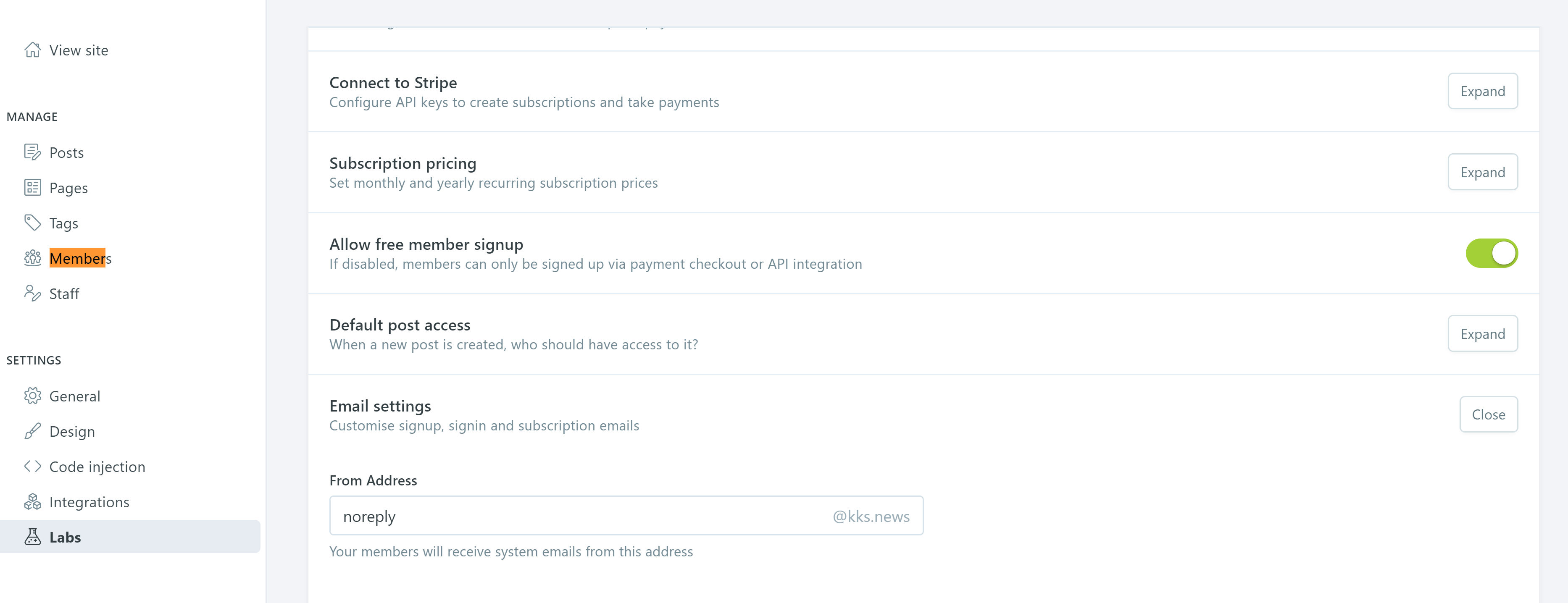
Task: Click the View site house icon
Action: 32,50
